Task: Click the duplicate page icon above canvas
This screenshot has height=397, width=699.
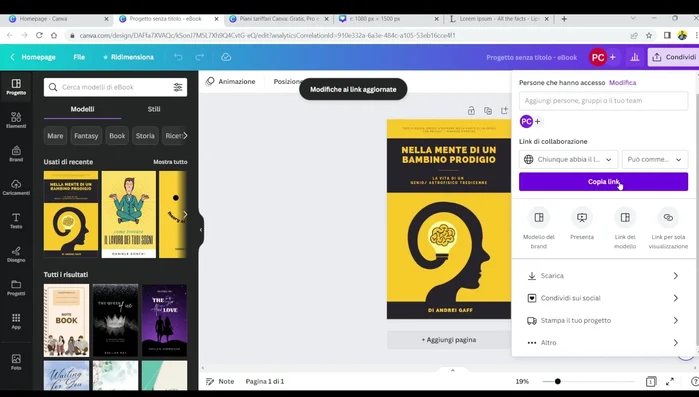Action: tap(488, 111)
